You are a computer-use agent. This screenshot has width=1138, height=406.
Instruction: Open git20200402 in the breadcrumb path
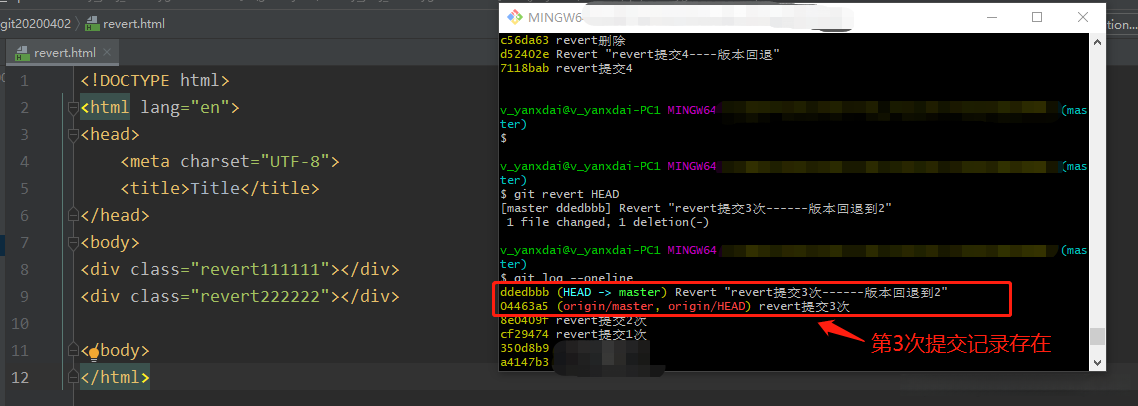tap(36, 23)
